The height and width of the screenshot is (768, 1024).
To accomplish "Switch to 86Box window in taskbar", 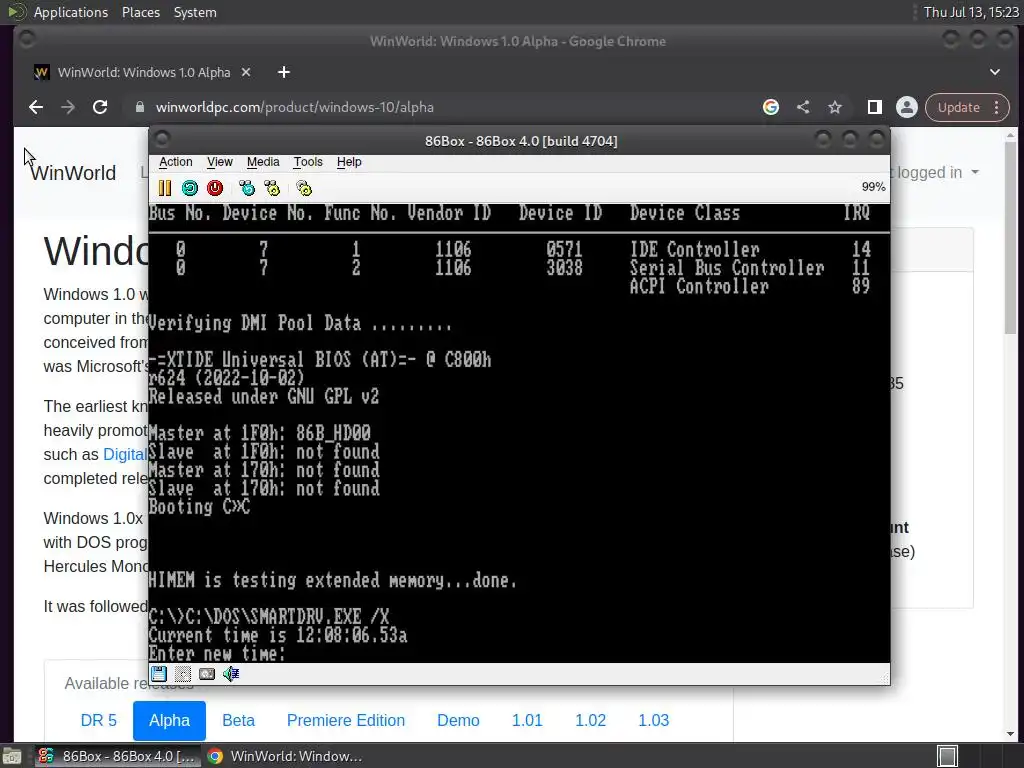I will pos(118,756).
